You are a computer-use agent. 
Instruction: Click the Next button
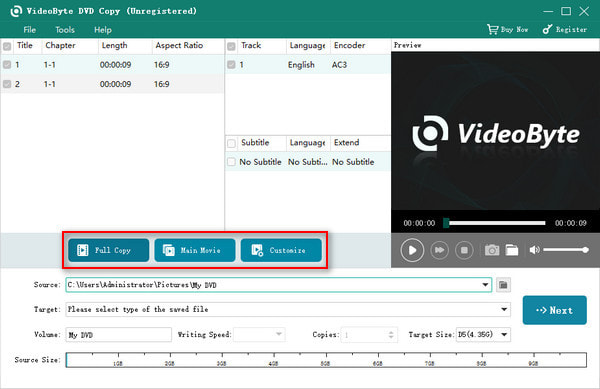[x=554, y=310]
